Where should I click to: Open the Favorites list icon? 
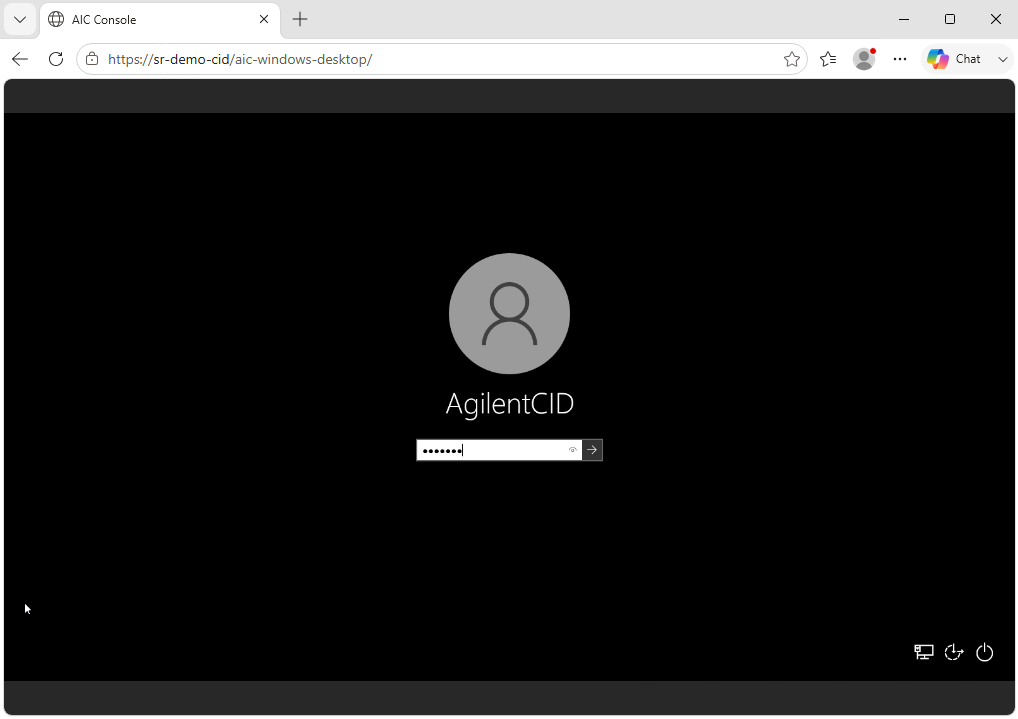coord(828,59)
